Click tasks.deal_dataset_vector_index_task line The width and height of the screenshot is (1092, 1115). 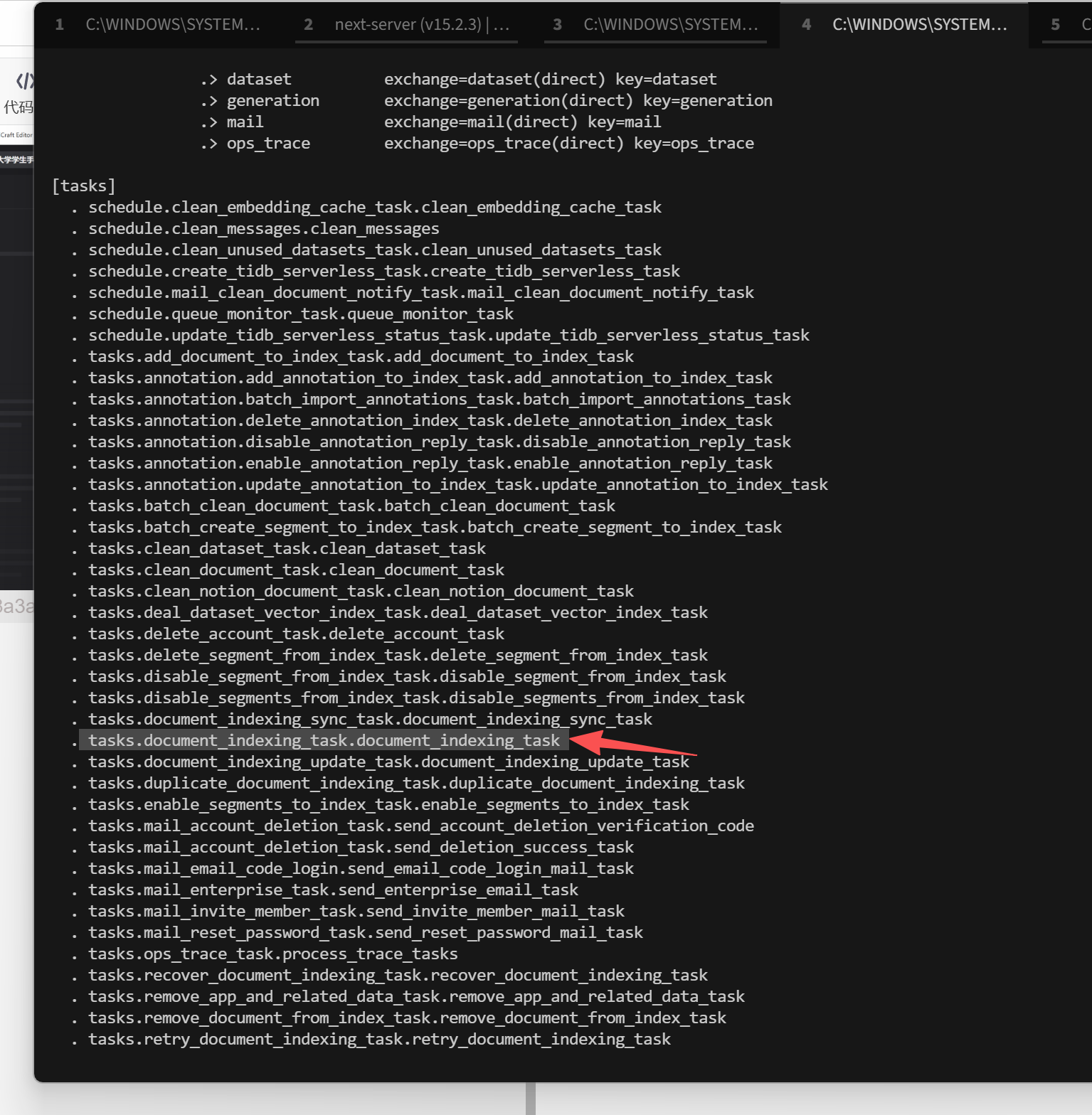point(398,612)
